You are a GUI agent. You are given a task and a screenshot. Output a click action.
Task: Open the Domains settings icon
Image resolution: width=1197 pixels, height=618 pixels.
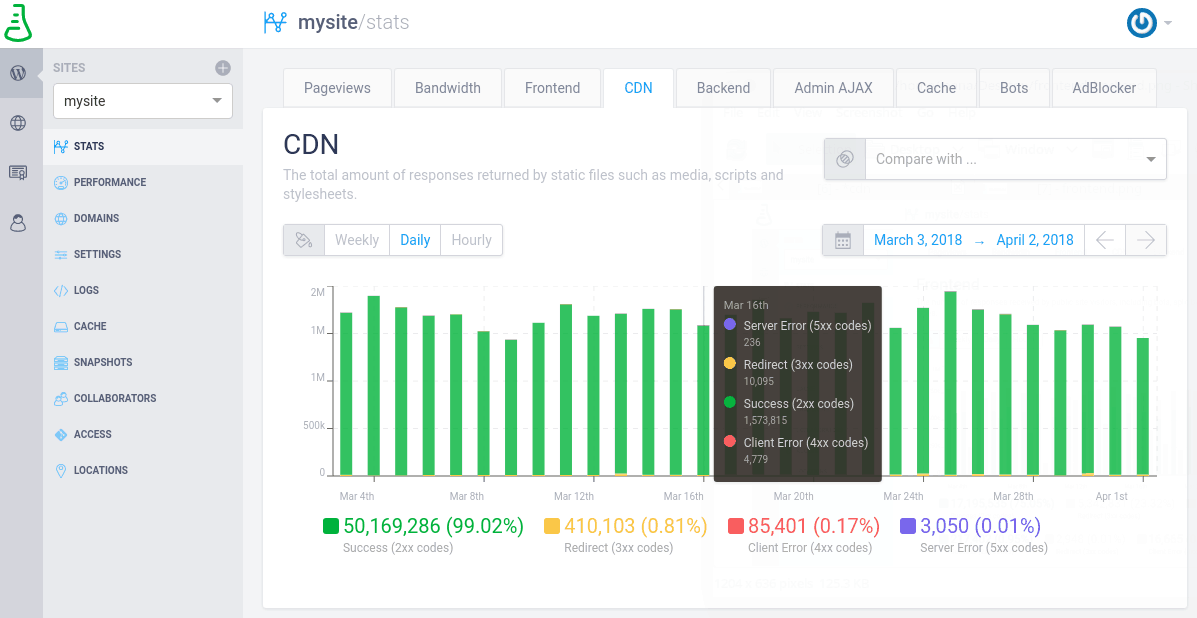pyautogui.click(x=60, y=218)
